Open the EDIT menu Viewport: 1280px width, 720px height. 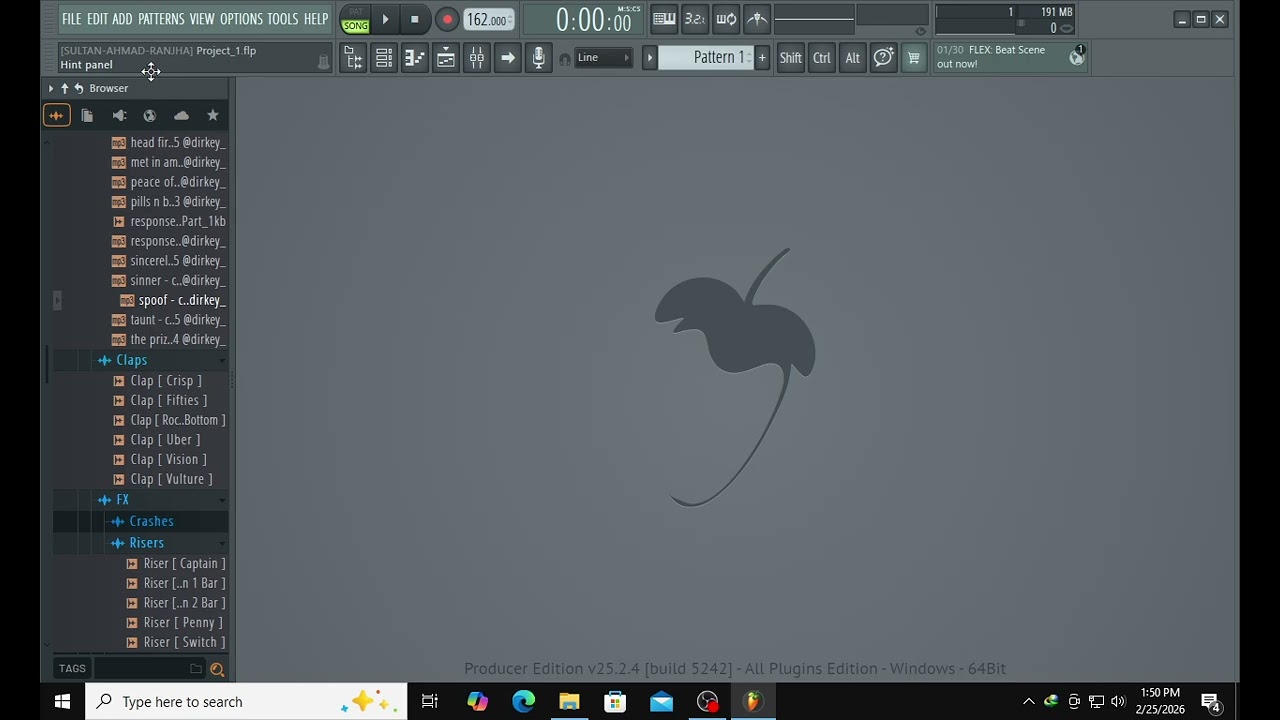[x=97, y=19]
